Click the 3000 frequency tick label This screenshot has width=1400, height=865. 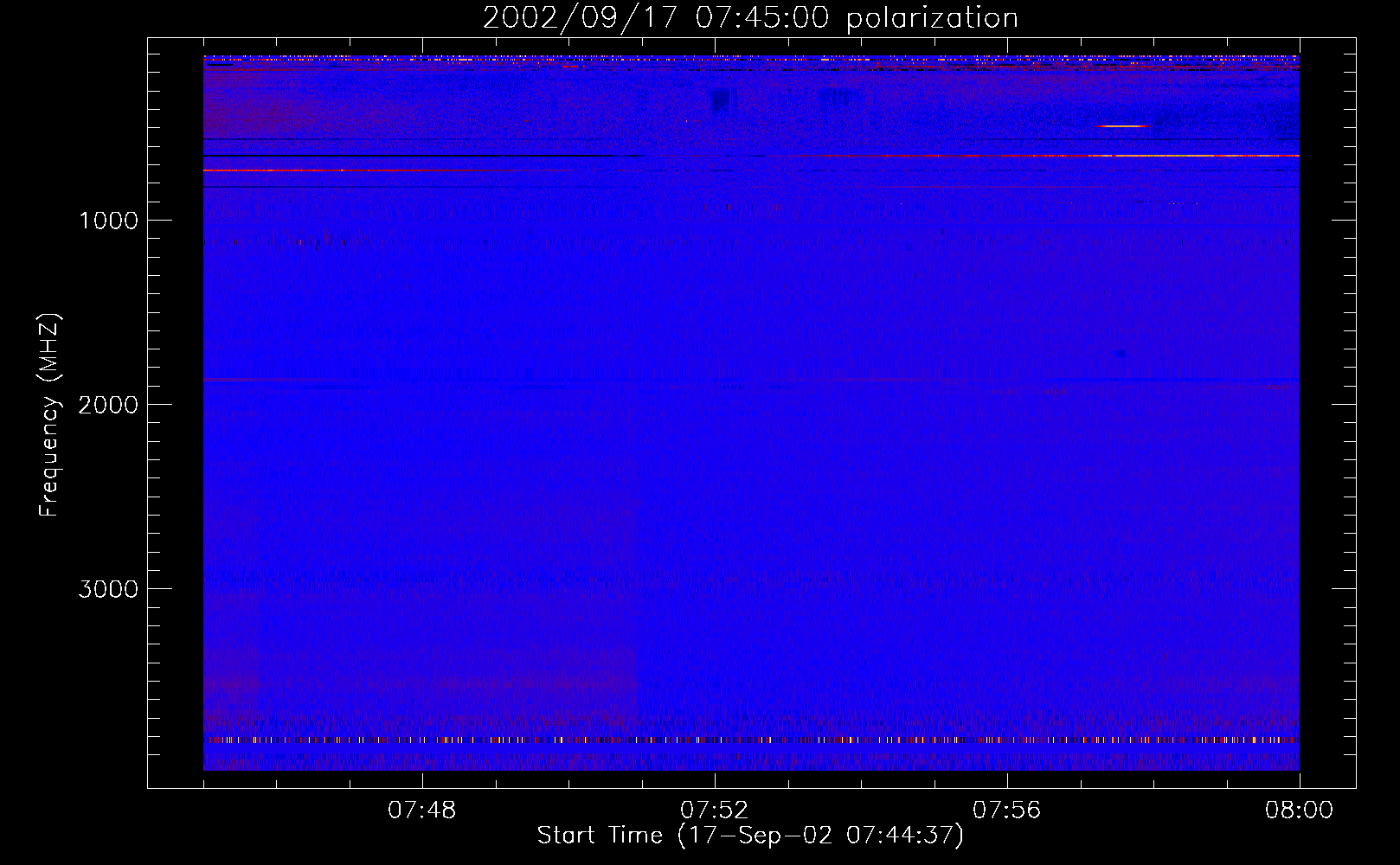pos(108,589)
